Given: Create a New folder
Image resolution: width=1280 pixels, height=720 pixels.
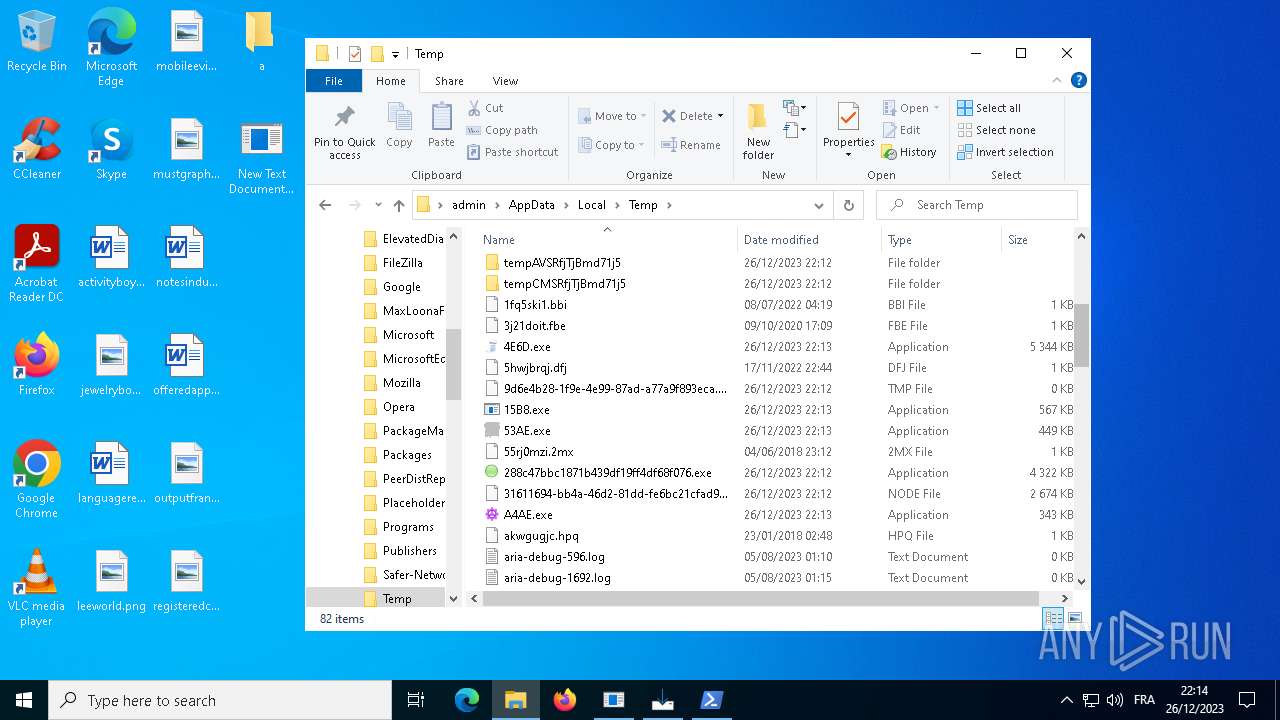Looking at the screenshot, I should click(x=758, y=130).
